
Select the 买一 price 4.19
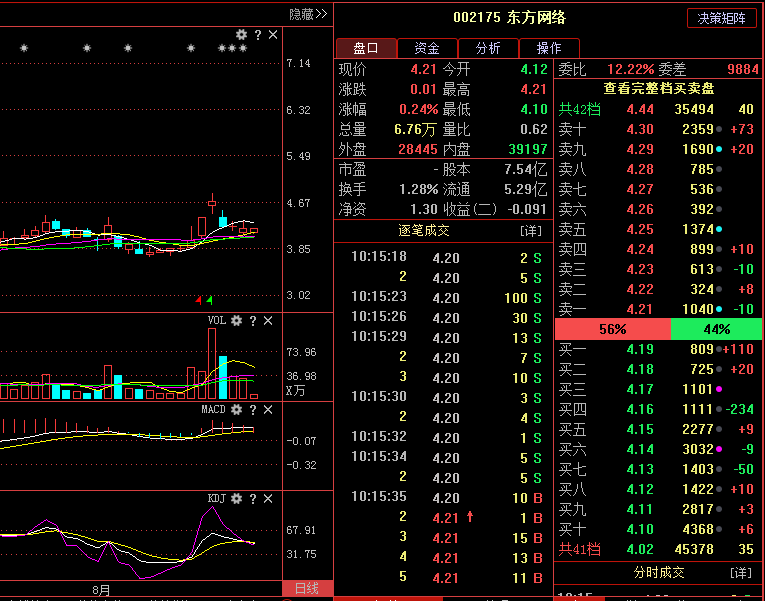pos(640,349)
